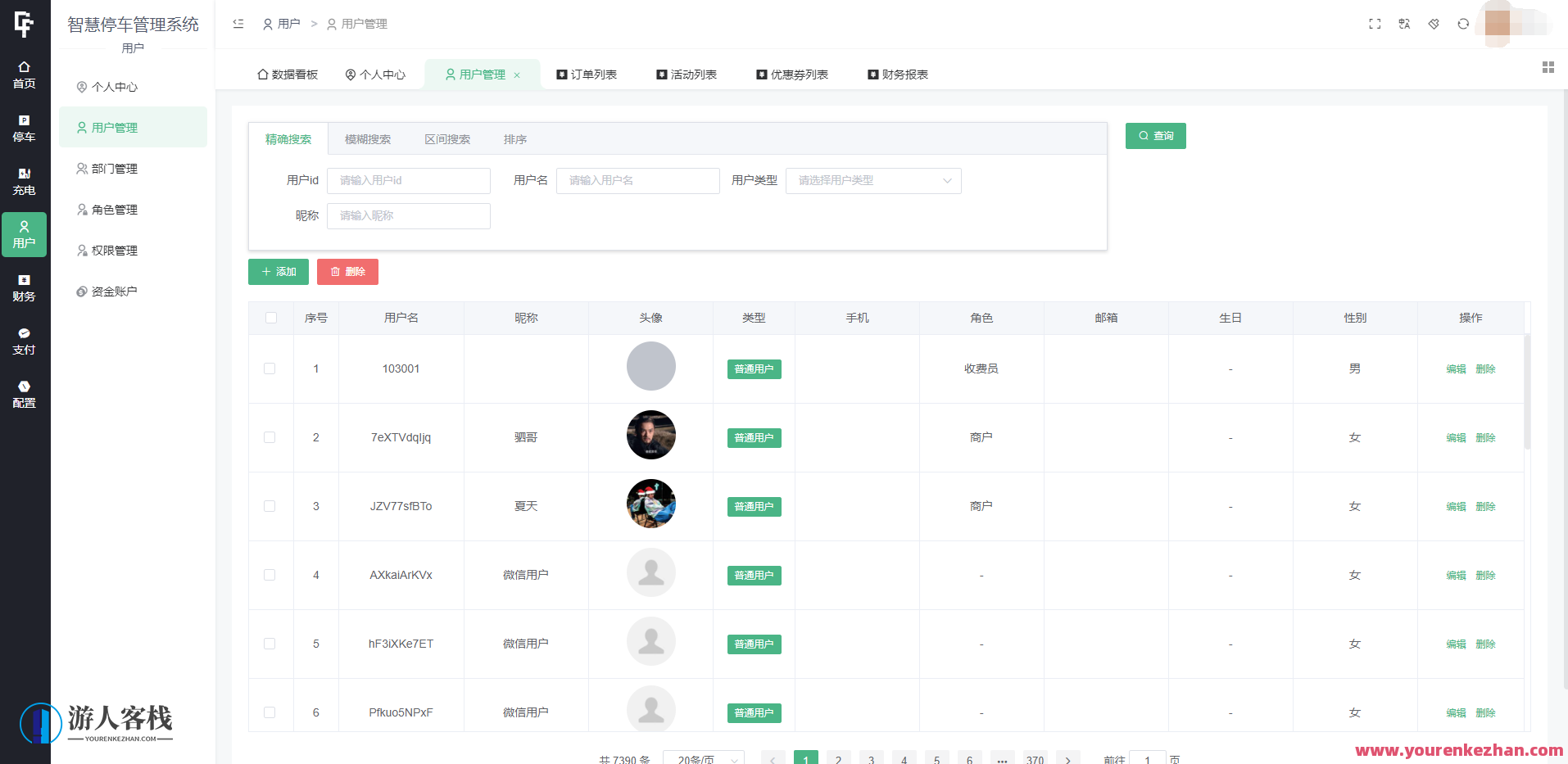Open the 20条/页 page size dropdown

(703, 758)
